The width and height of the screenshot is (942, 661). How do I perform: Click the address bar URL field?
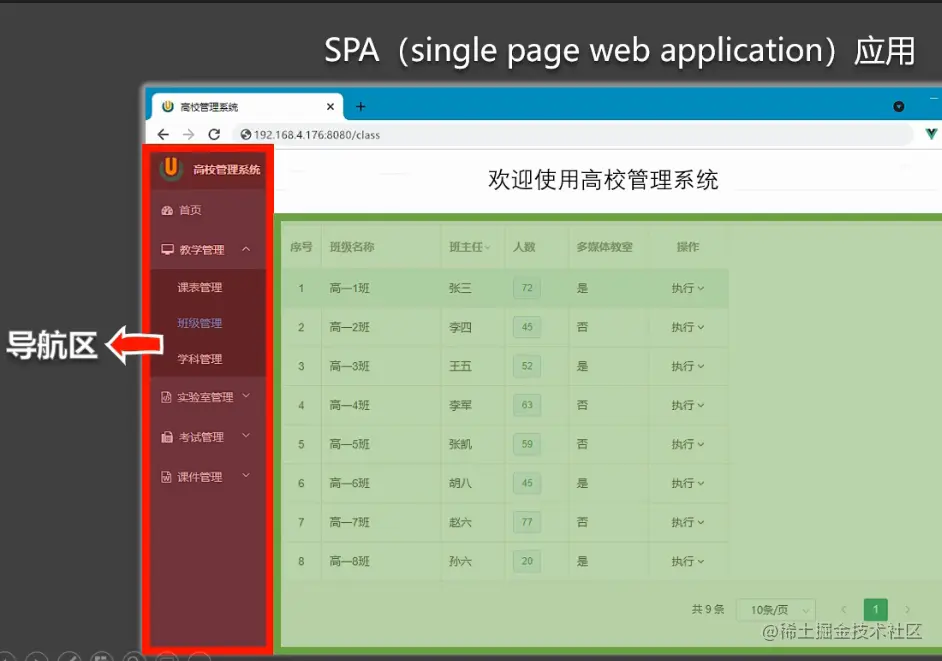(574, 135)
